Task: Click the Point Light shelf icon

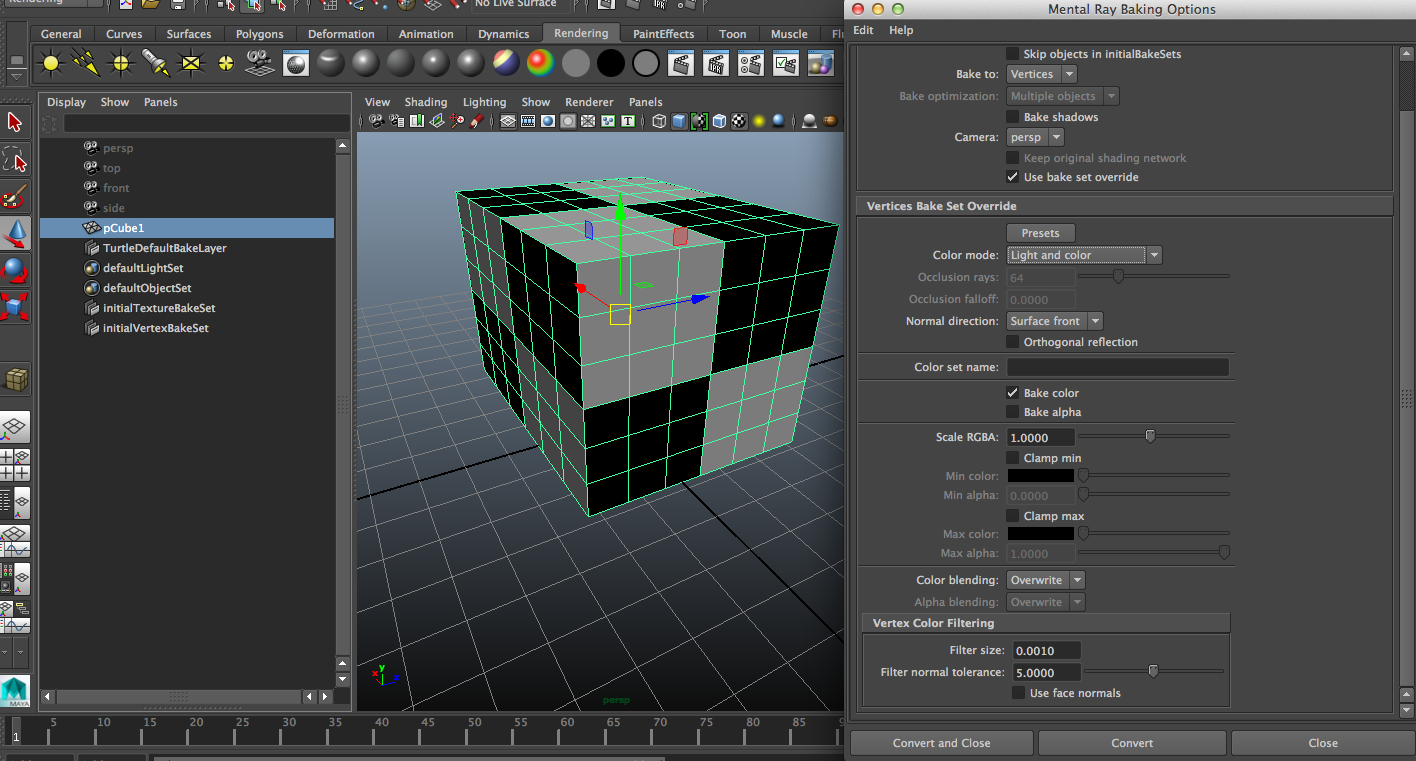Action: (121, 64)
